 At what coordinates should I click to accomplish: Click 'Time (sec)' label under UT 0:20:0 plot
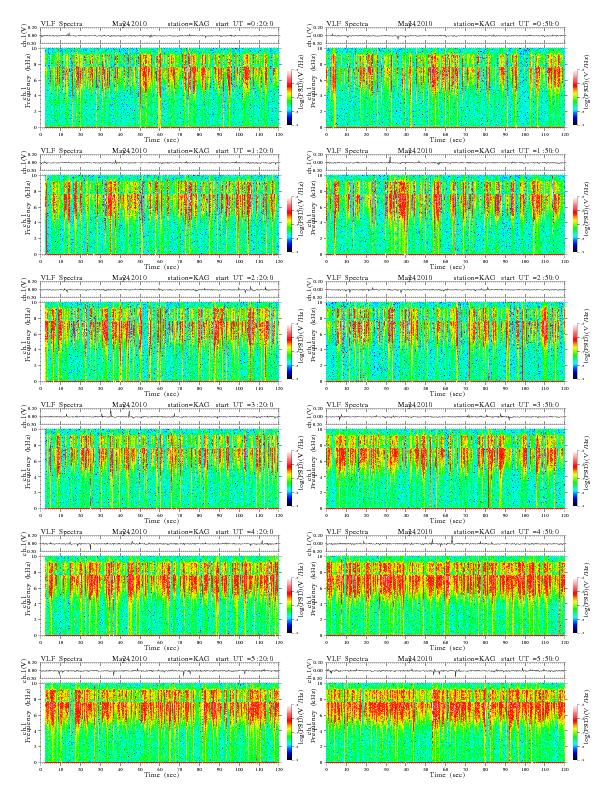[162, 139]
